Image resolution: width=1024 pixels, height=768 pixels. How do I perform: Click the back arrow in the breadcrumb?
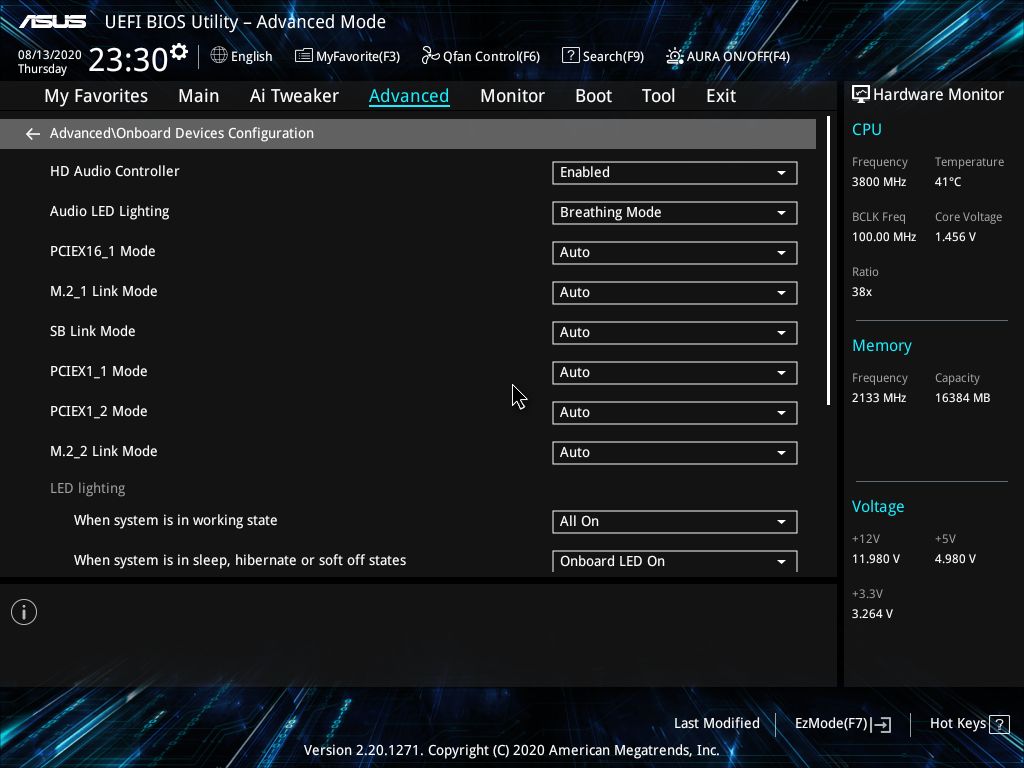click(33, 134)
